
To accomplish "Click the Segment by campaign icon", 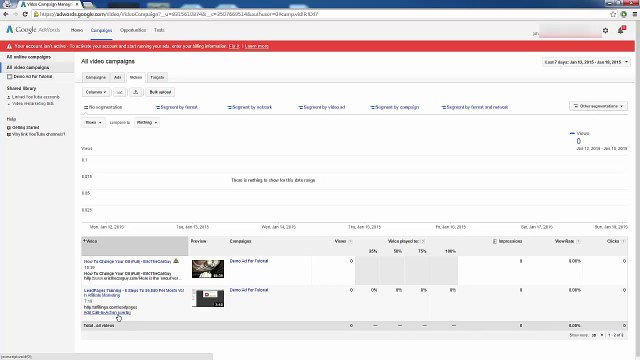I will [372, 107].
